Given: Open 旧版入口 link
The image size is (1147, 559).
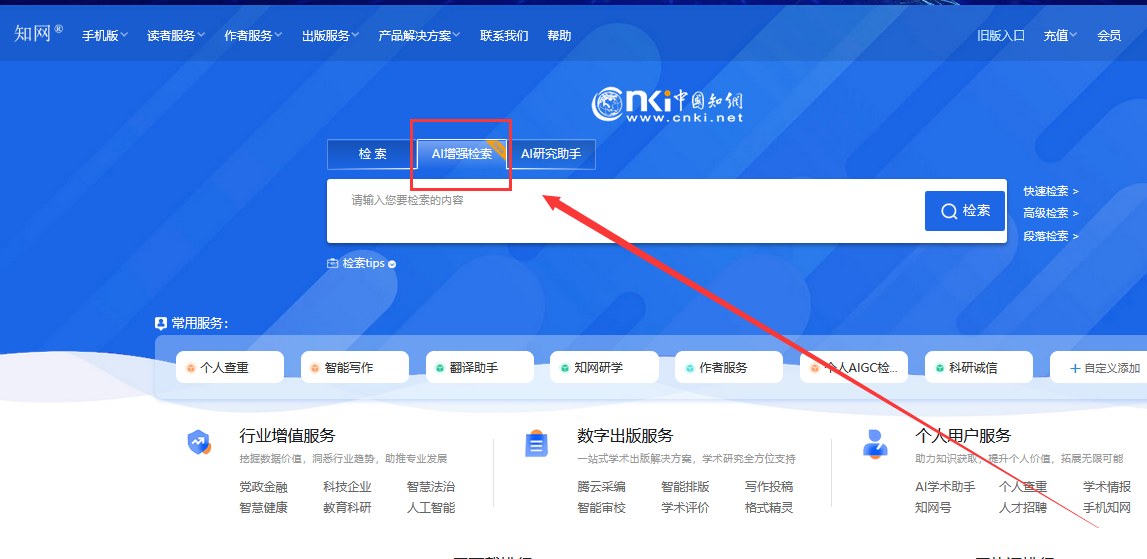Looking at the screenshot, I should (1001, 35).
